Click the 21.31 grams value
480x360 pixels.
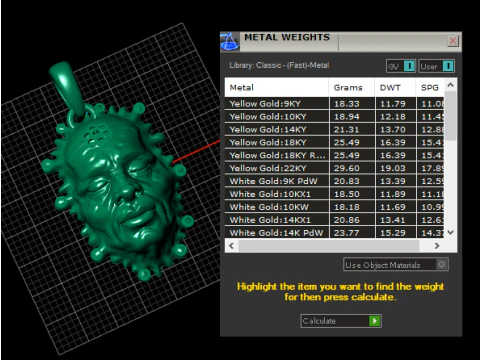click(347, 130)
